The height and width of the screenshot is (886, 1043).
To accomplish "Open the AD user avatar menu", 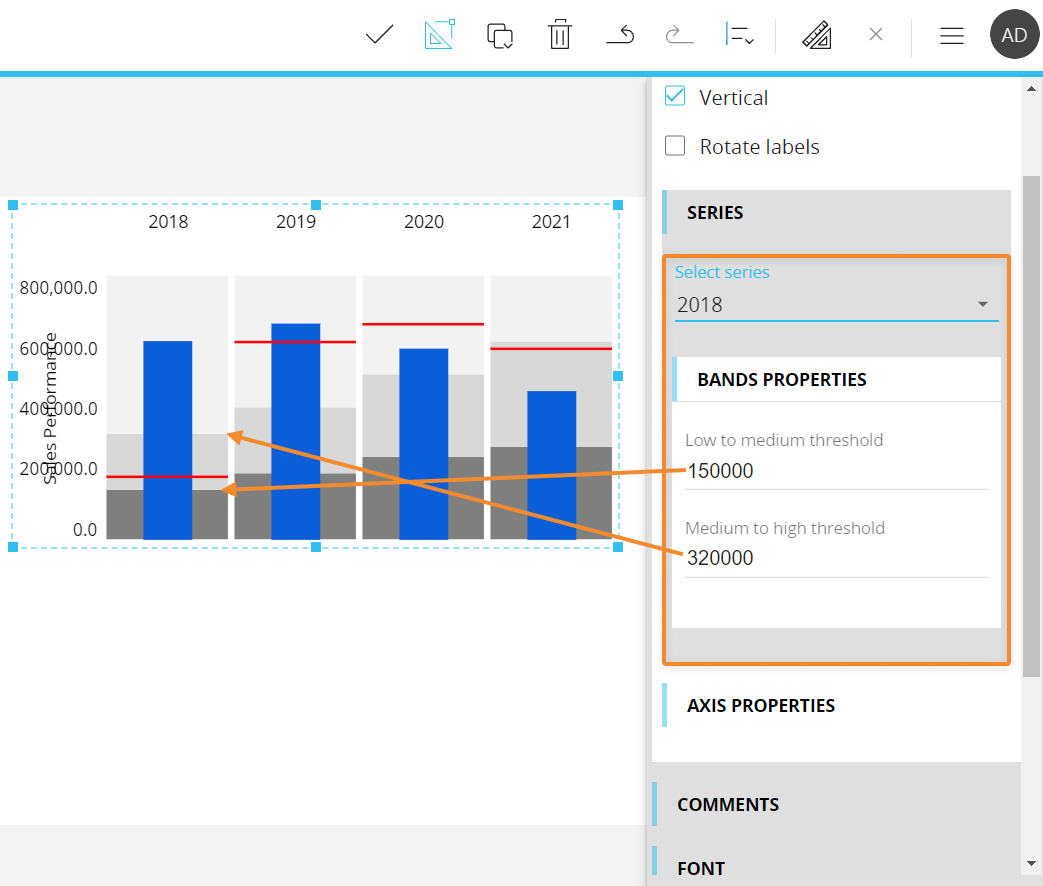I will (x=1014, y=36).
